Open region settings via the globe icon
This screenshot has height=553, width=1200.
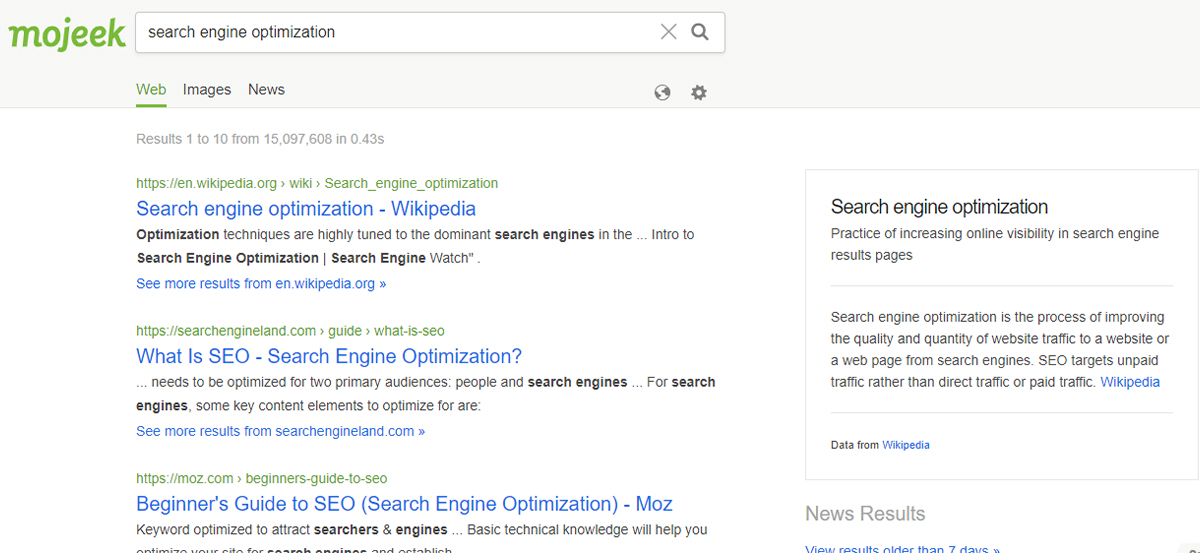click(x=662, y=92)
